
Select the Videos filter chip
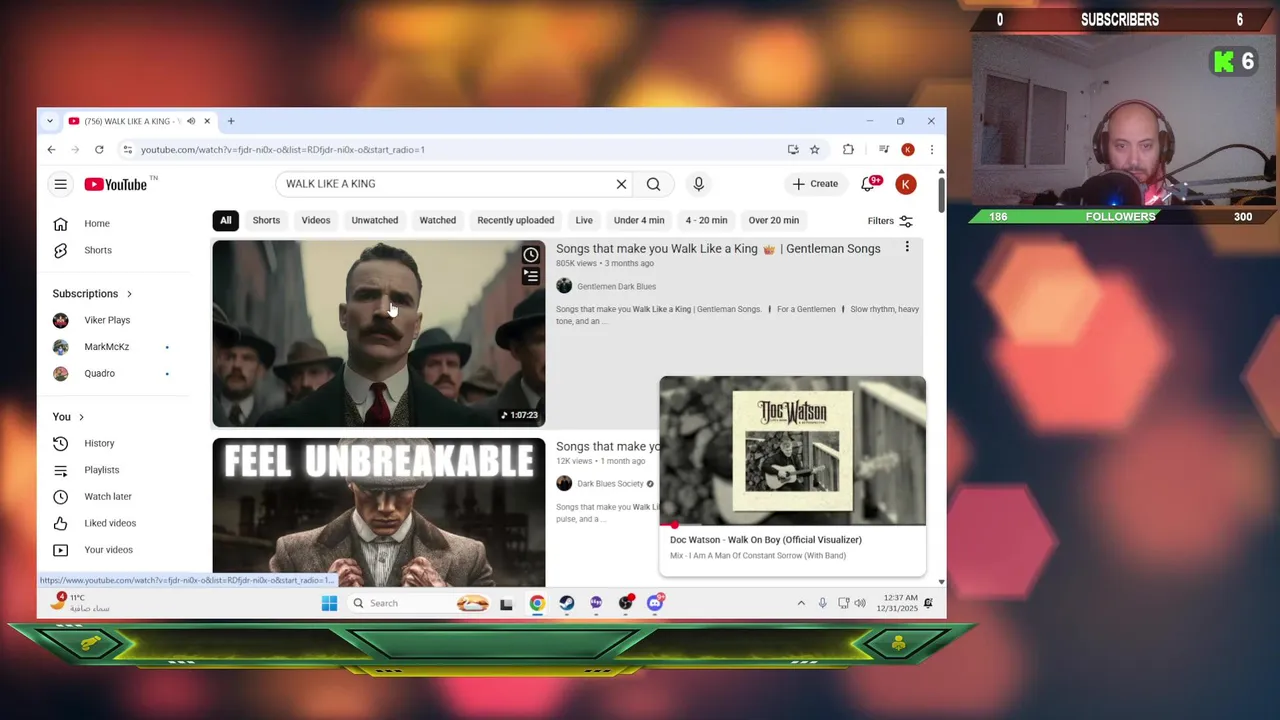point(316,220)
